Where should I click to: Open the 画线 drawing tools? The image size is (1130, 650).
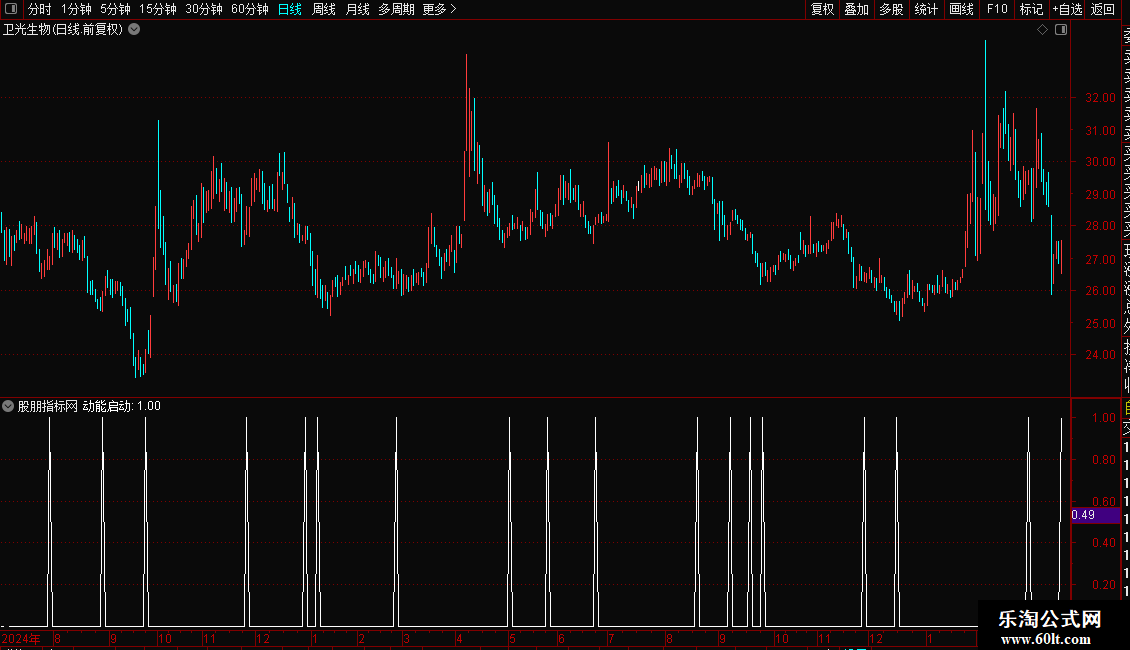pos(961,9)
